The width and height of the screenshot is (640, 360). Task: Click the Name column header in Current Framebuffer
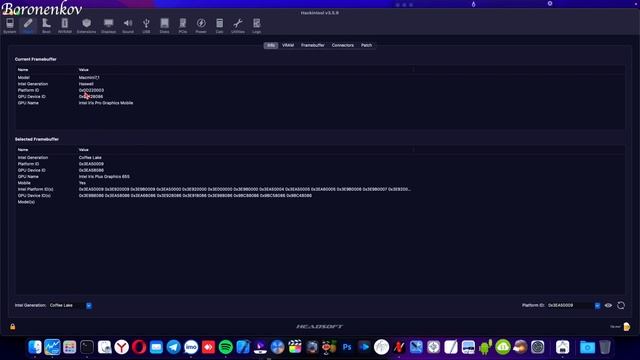coord(23,70)
